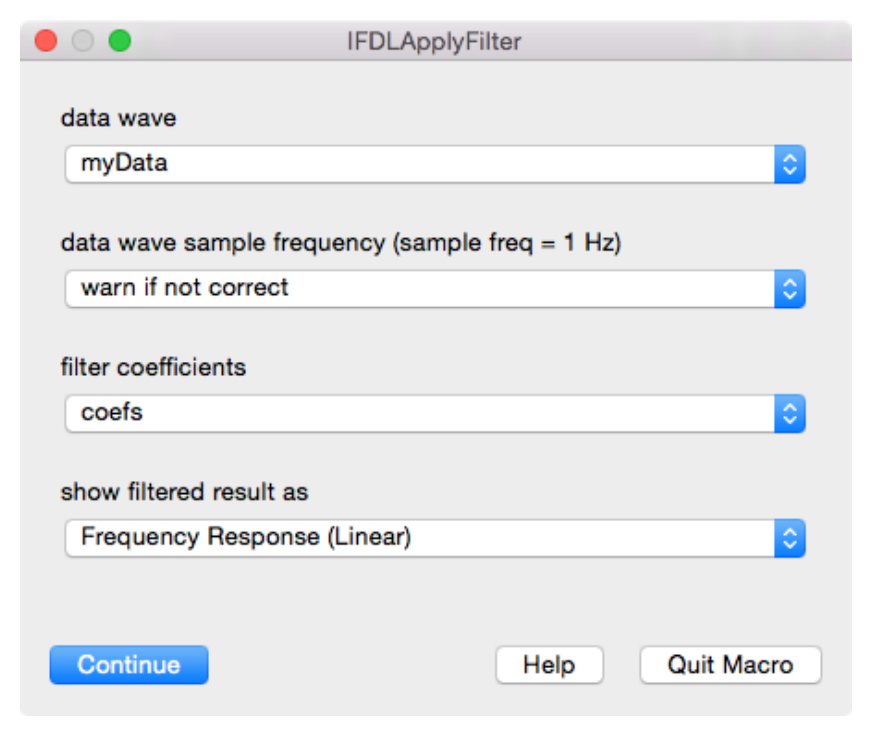872x736 pixels.
Task: Zoom the window with the green button
Action: pyautogui.click(x=120, y=42)
